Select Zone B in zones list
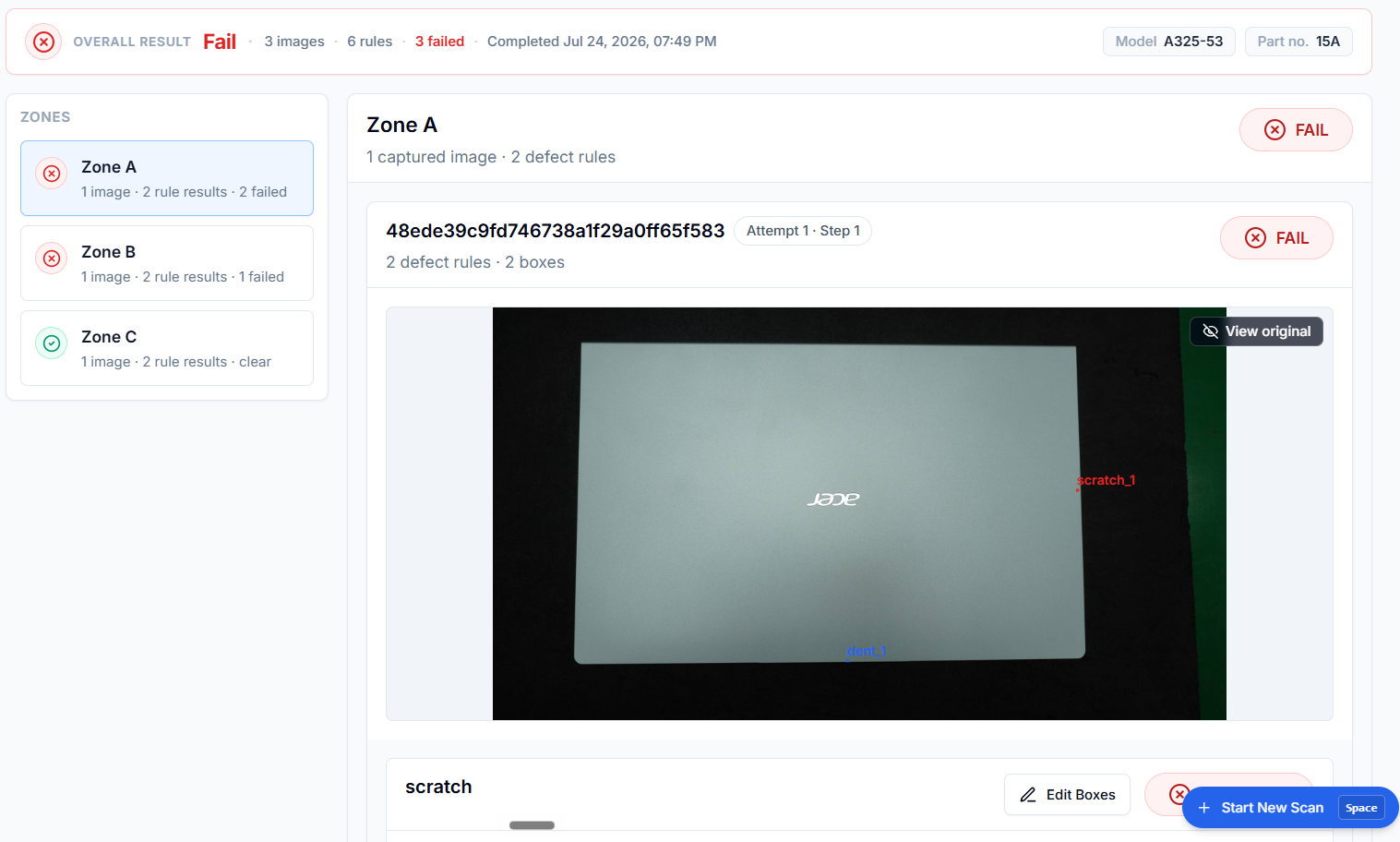 167,263
